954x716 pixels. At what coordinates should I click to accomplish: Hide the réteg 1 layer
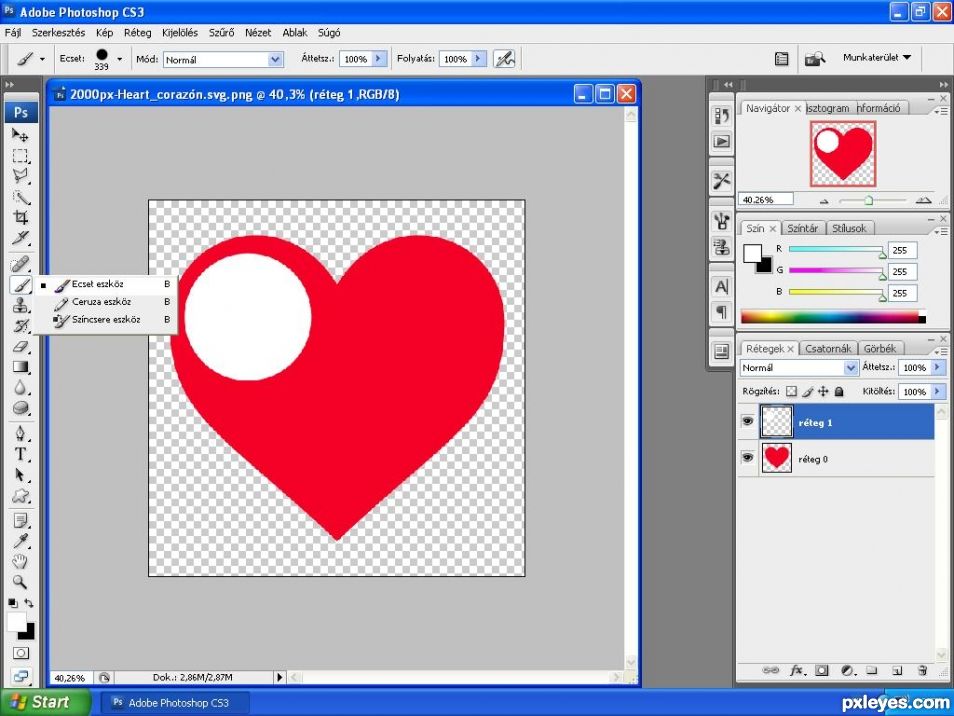coord(748,422)
